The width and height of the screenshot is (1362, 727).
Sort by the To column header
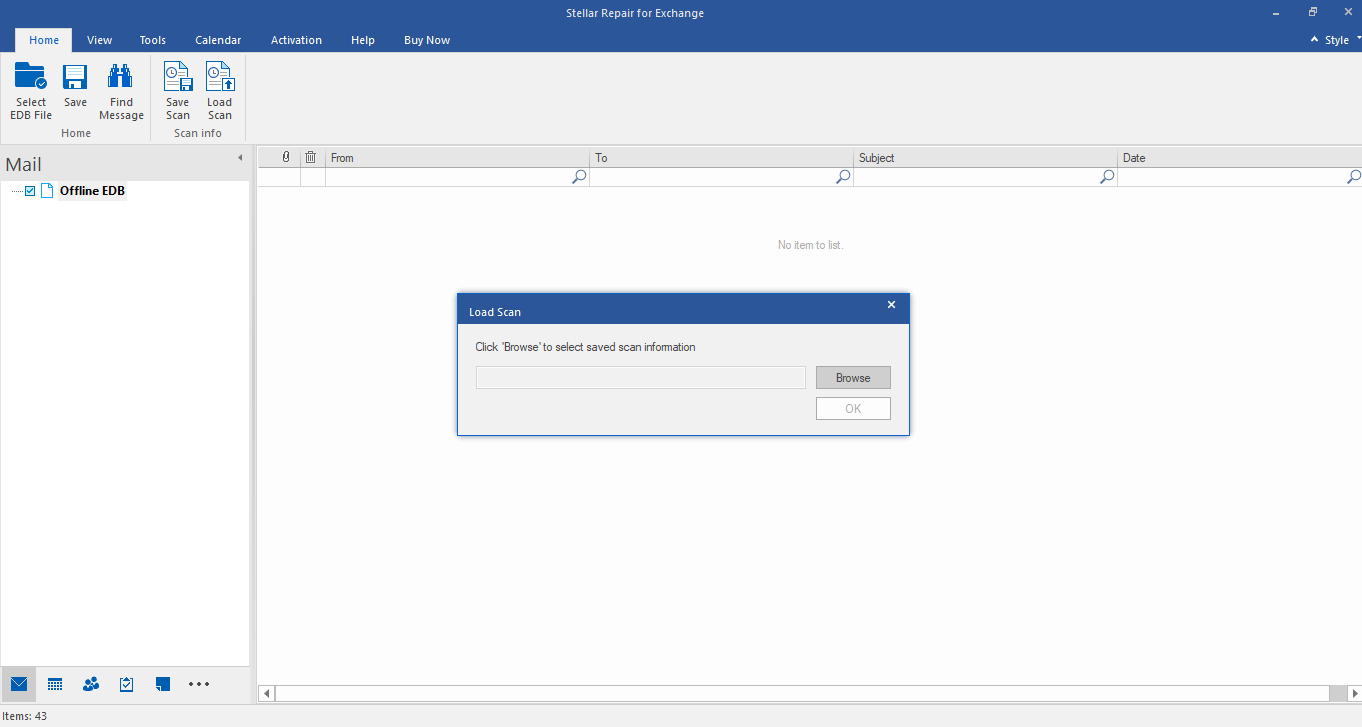(721, 158)
